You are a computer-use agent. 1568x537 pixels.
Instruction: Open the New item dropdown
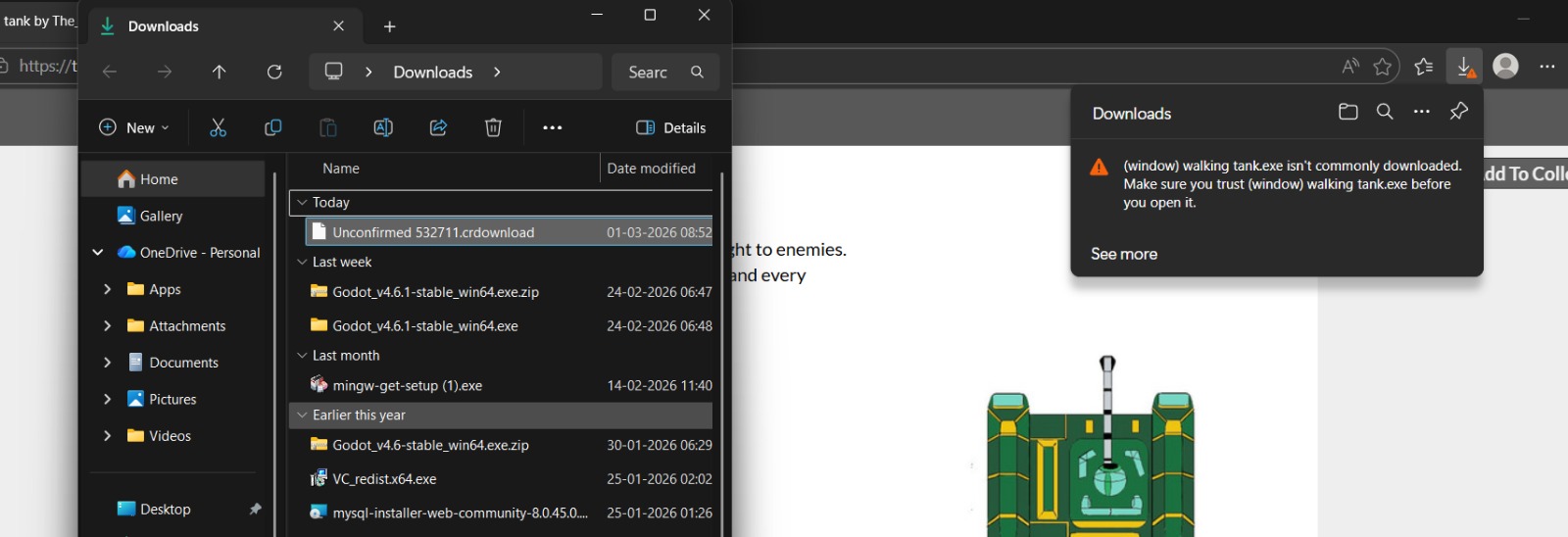click(134, 127)
